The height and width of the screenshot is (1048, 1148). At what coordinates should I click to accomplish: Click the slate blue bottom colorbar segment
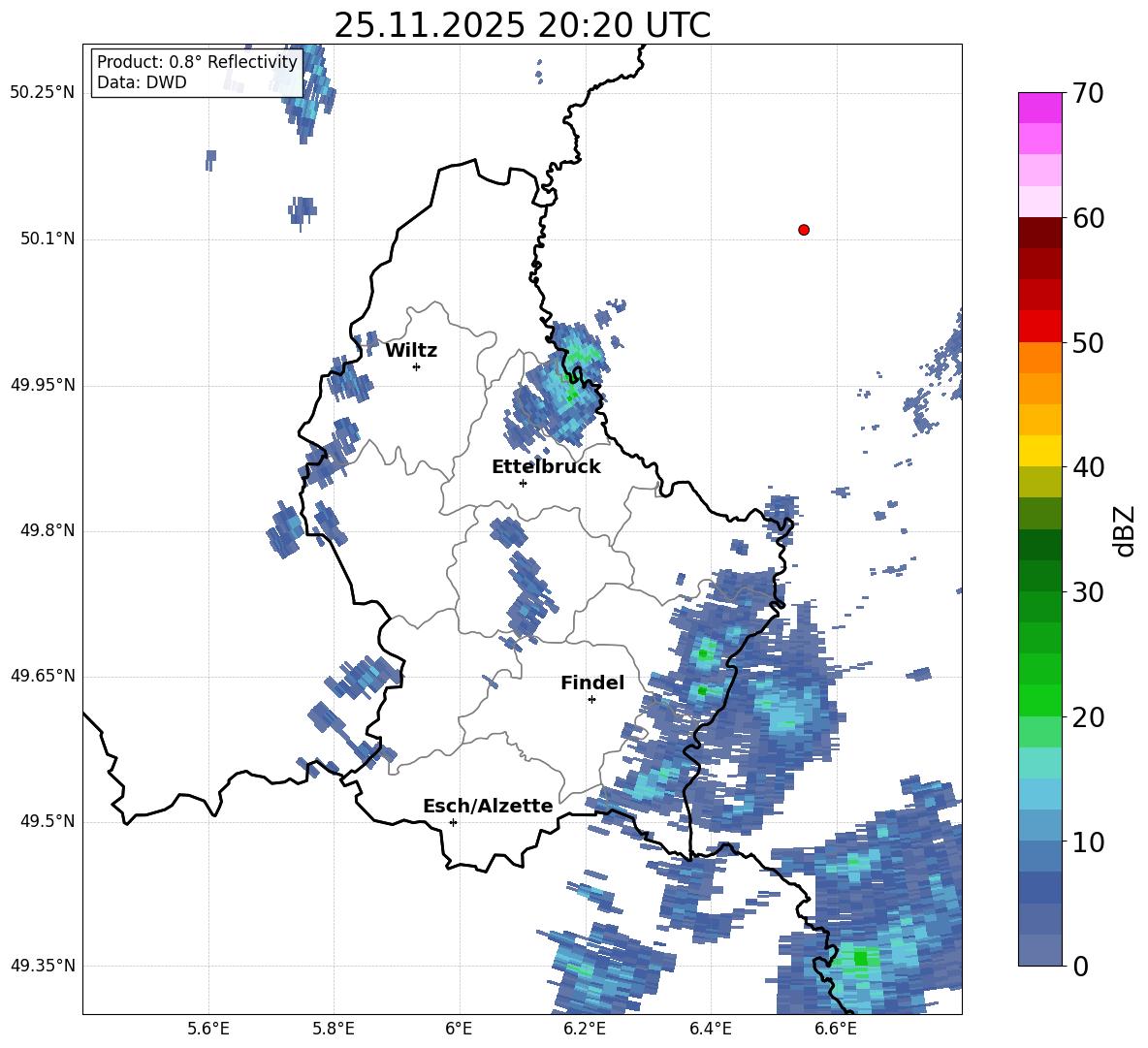1039,950
